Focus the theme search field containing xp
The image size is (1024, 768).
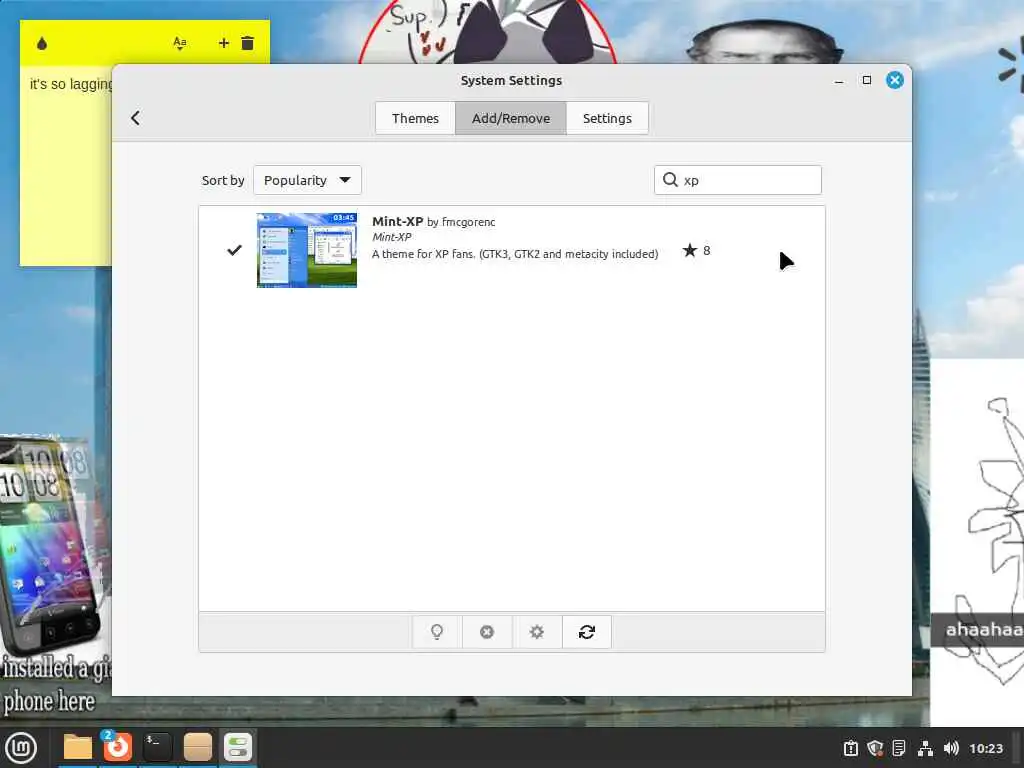click(737, 180)
